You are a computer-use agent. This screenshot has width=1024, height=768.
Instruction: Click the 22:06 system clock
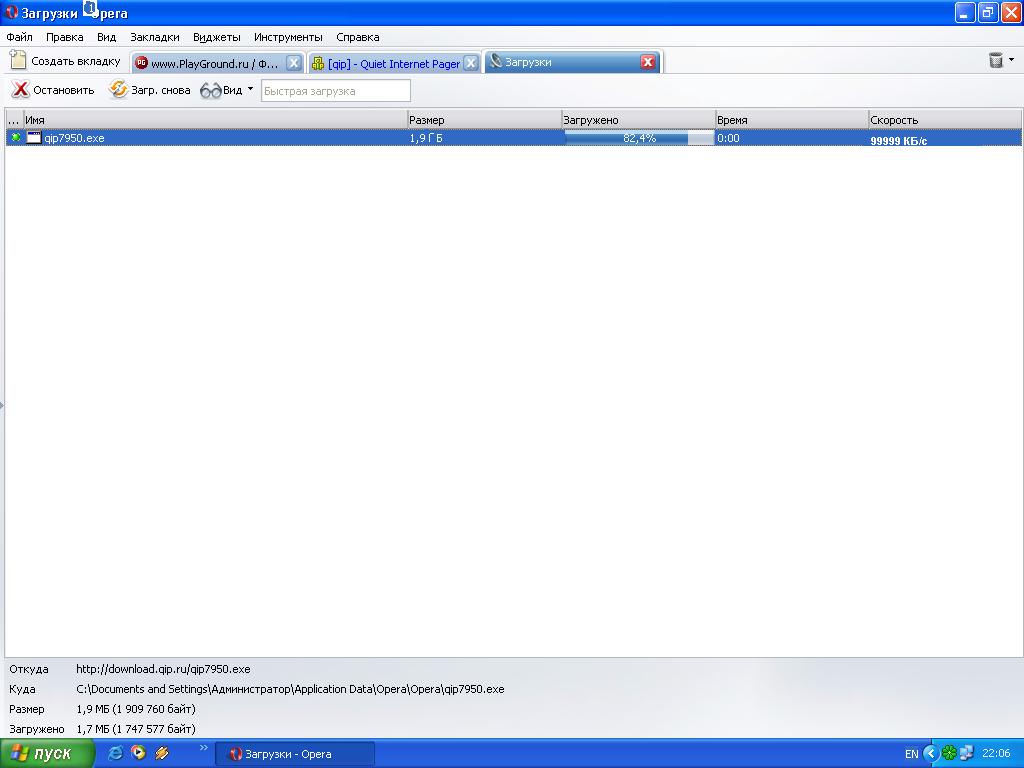(x=996, y=753)
